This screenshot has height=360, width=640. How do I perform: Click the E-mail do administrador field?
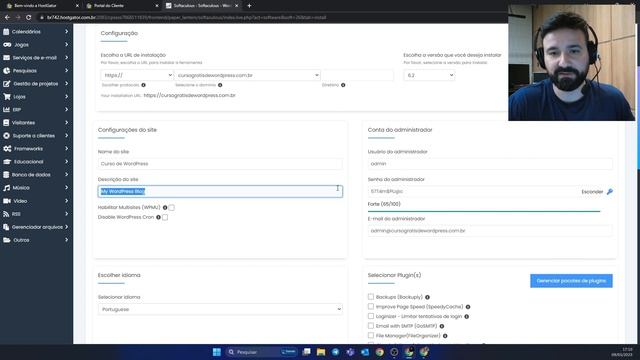tap(490, 231)
